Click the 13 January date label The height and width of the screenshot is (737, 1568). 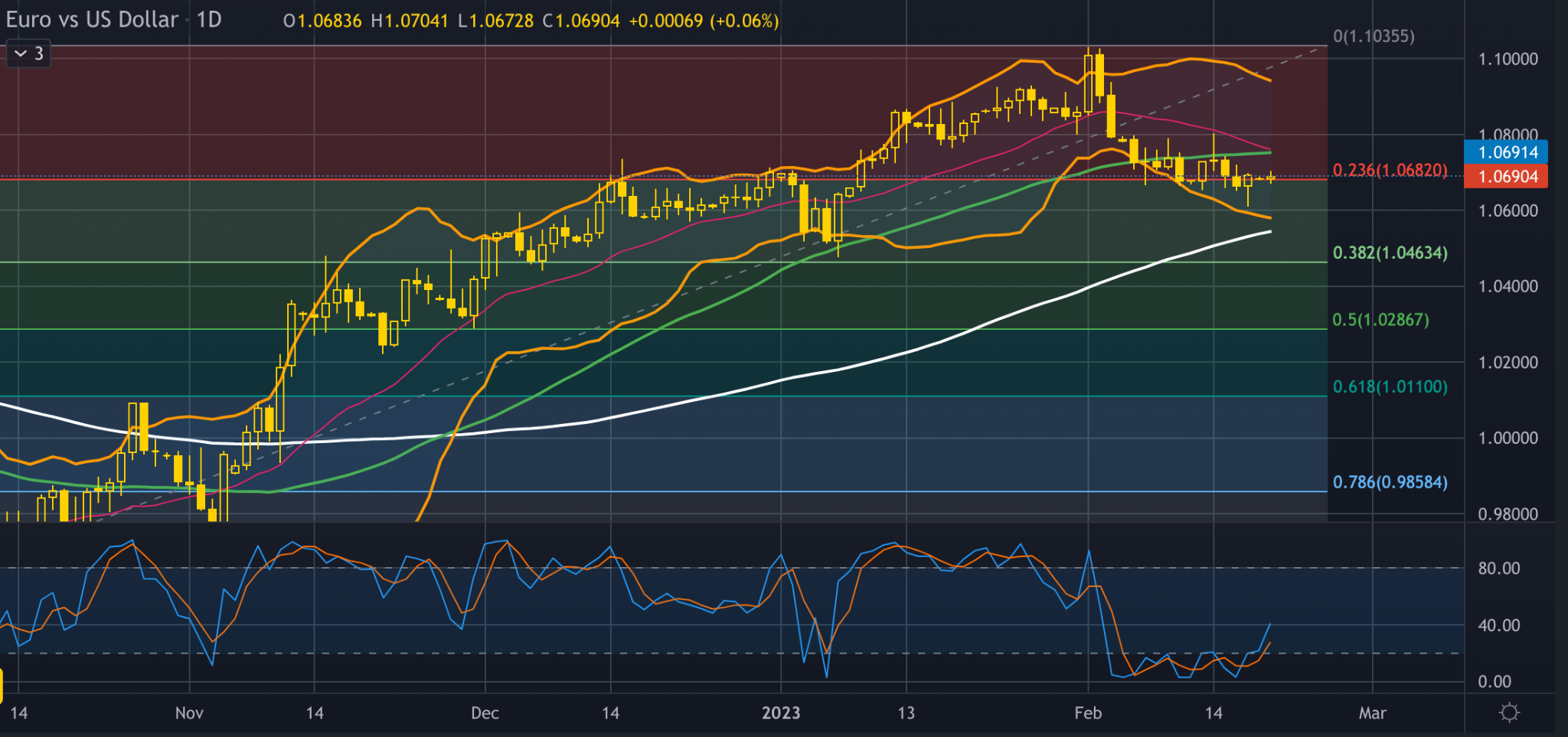pyautogui.click(x=906, y=713)
